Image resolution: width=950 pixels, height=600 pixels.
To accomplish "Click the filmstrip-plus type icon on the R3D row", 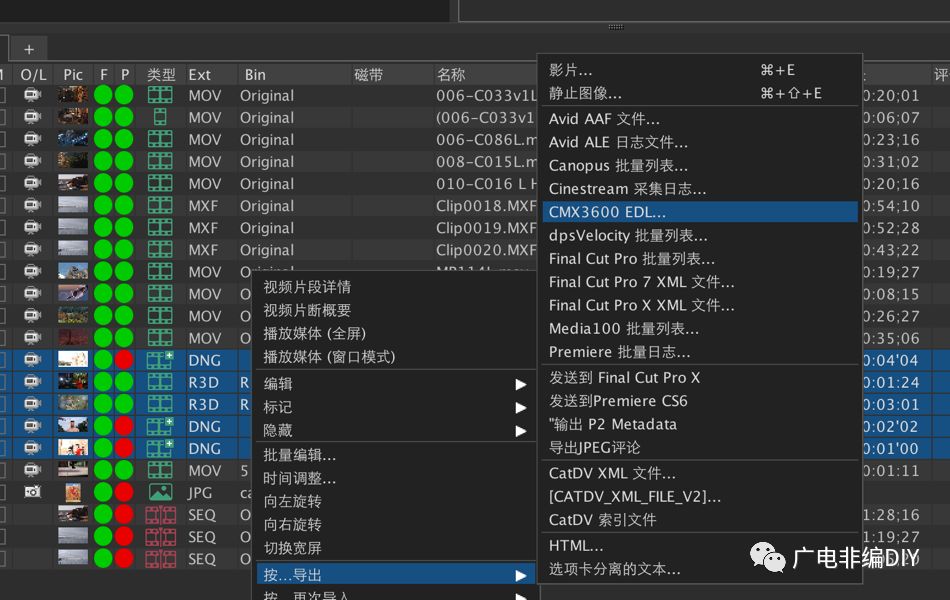I will (x=160, y=381).
